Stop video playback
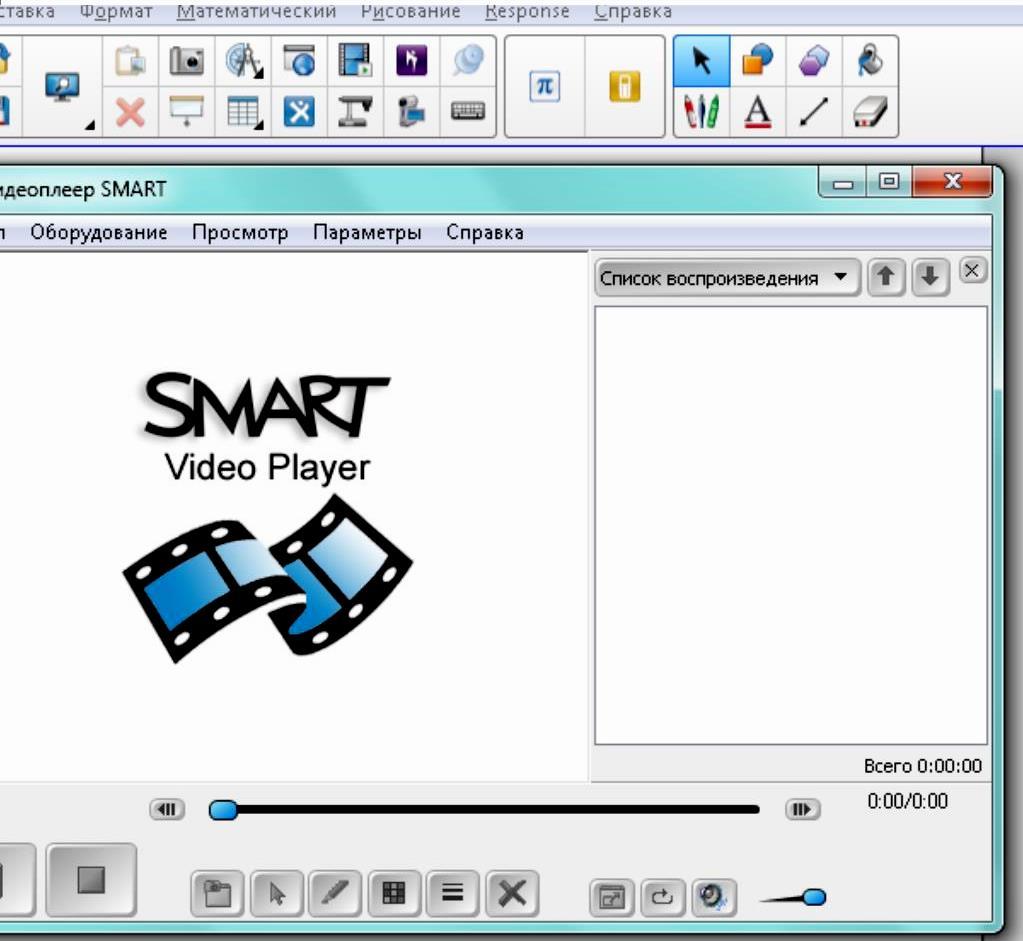This screenshot has width=1023, height=941. pyautogui.click(x=91, y=880)
